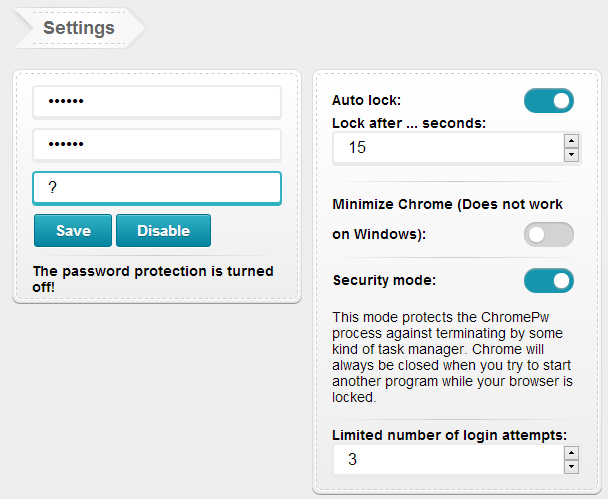Click the Settings header tab
Screen dimensions: 608x499
click(x=78, y=28)
